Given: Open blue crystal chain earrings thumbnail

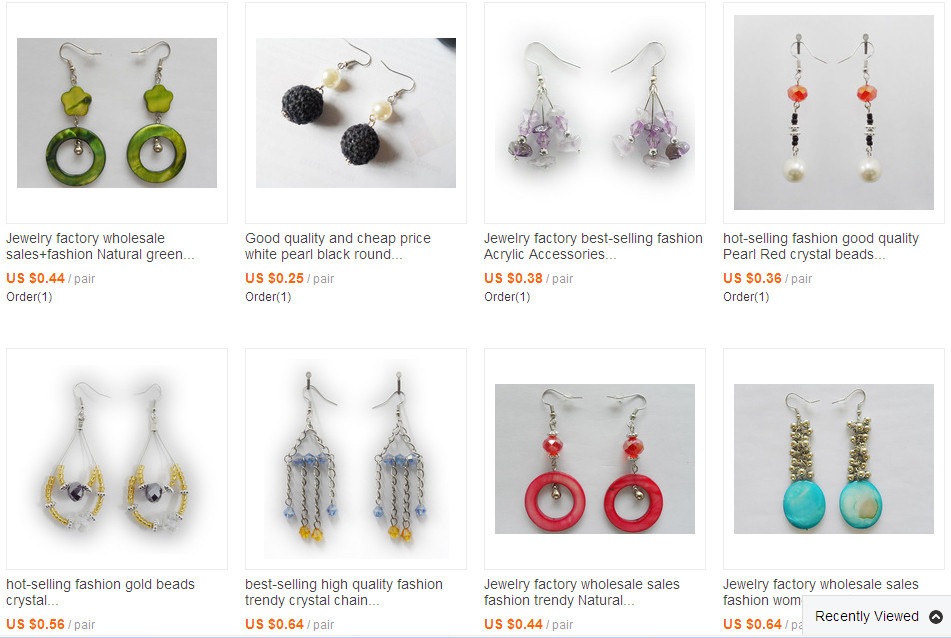Looking at the screenshot, I should click(356, 459).
